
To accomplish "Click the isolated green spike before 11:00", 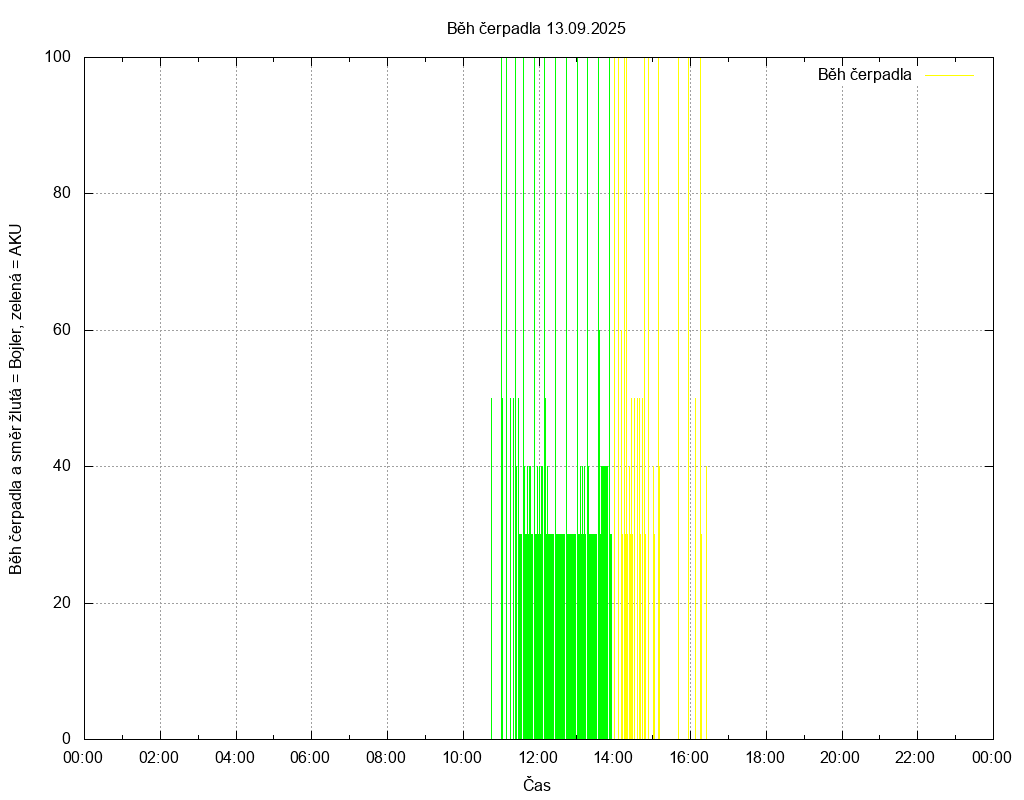I will [491, 568].
